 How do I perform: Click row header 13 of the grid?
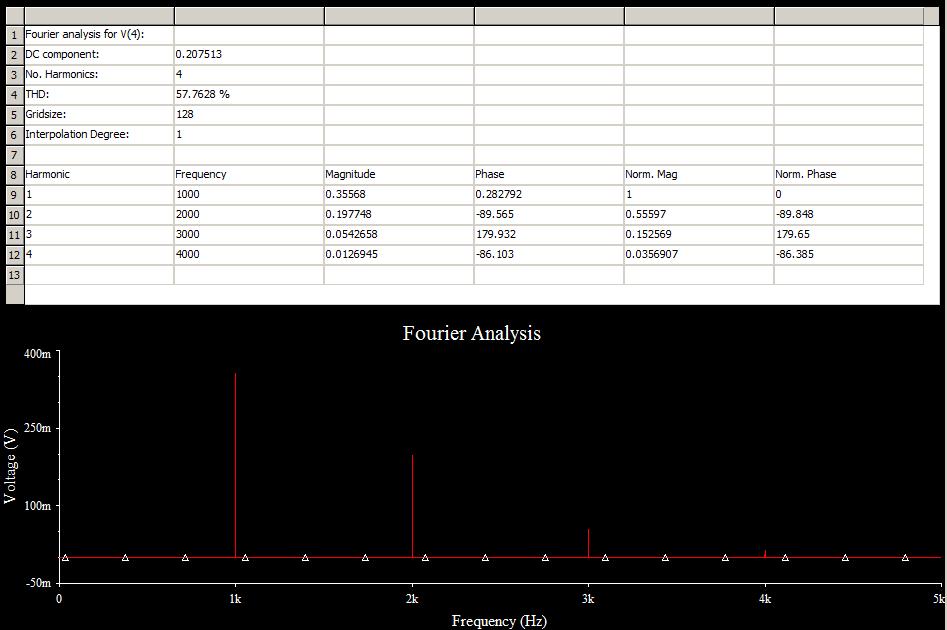tap(14, 274)
